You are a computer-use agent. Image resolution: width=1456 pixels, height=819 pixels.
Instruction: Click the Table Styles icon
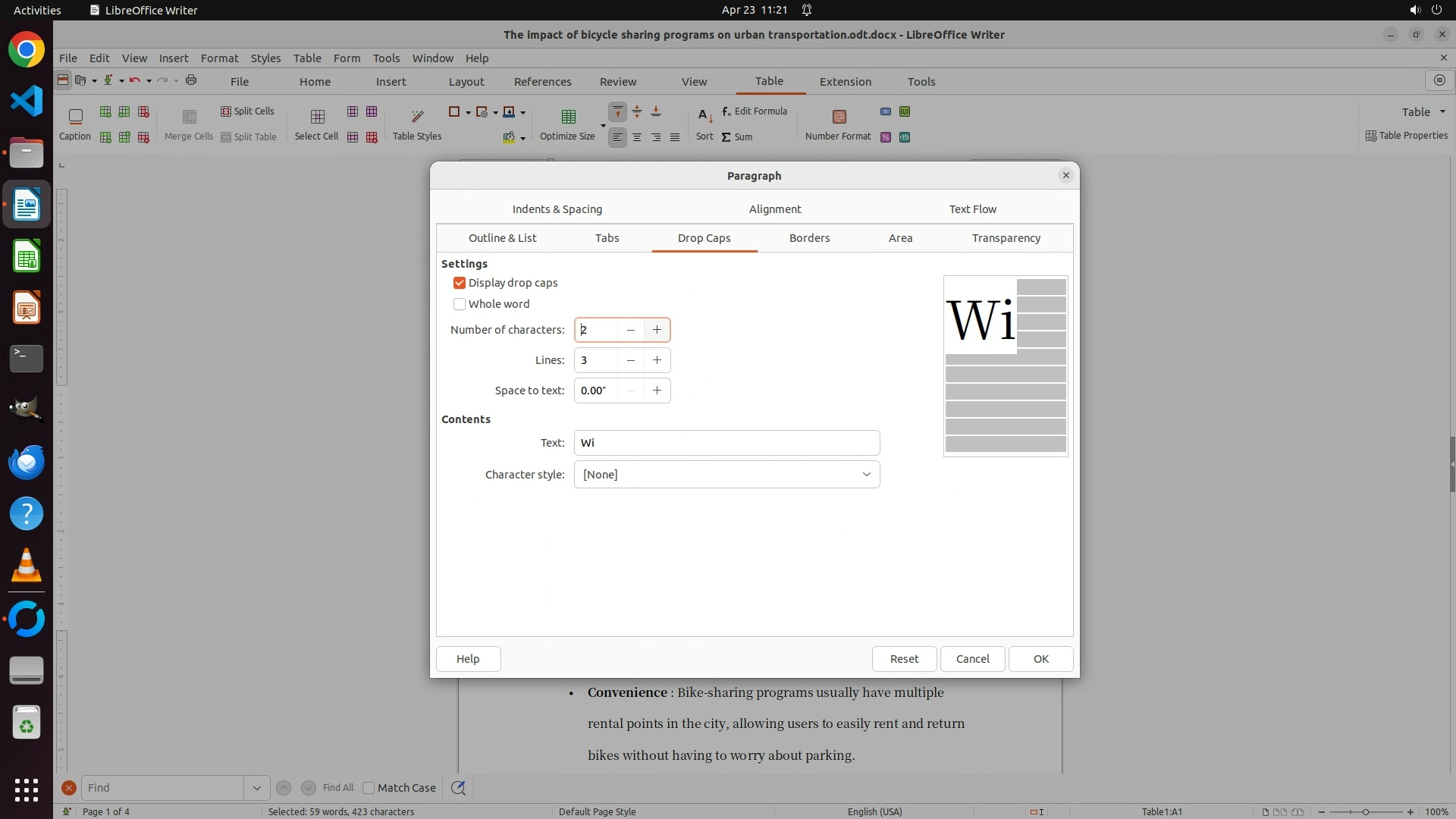[417, 116]
